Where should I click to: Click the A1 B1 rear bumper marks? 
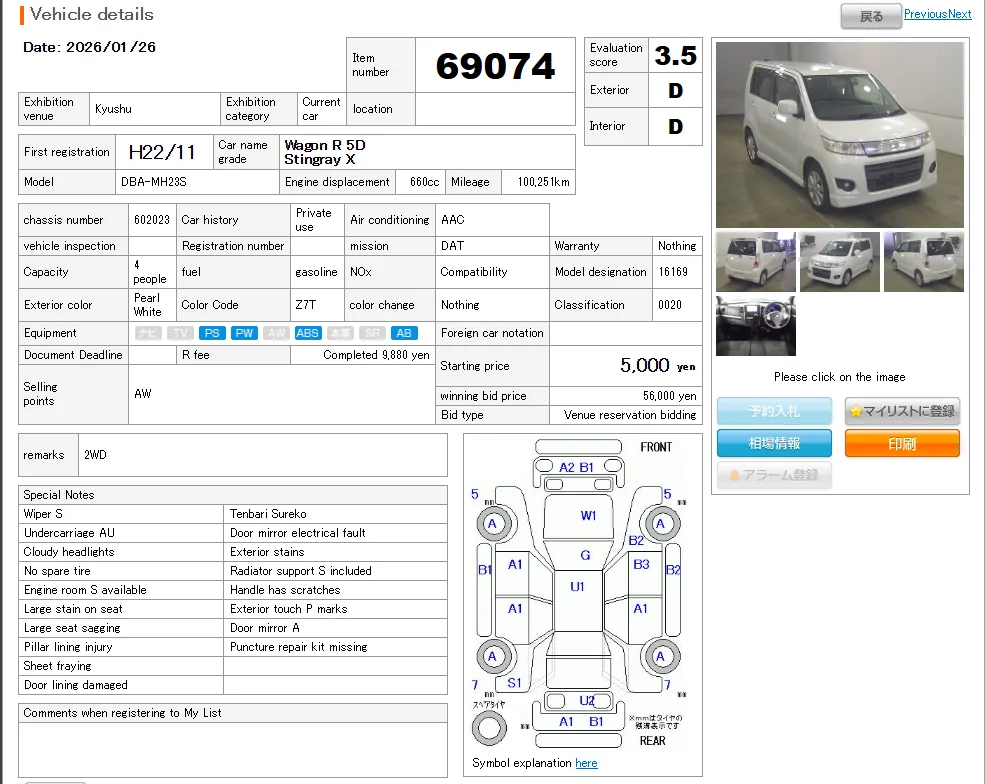pos(581,722)
